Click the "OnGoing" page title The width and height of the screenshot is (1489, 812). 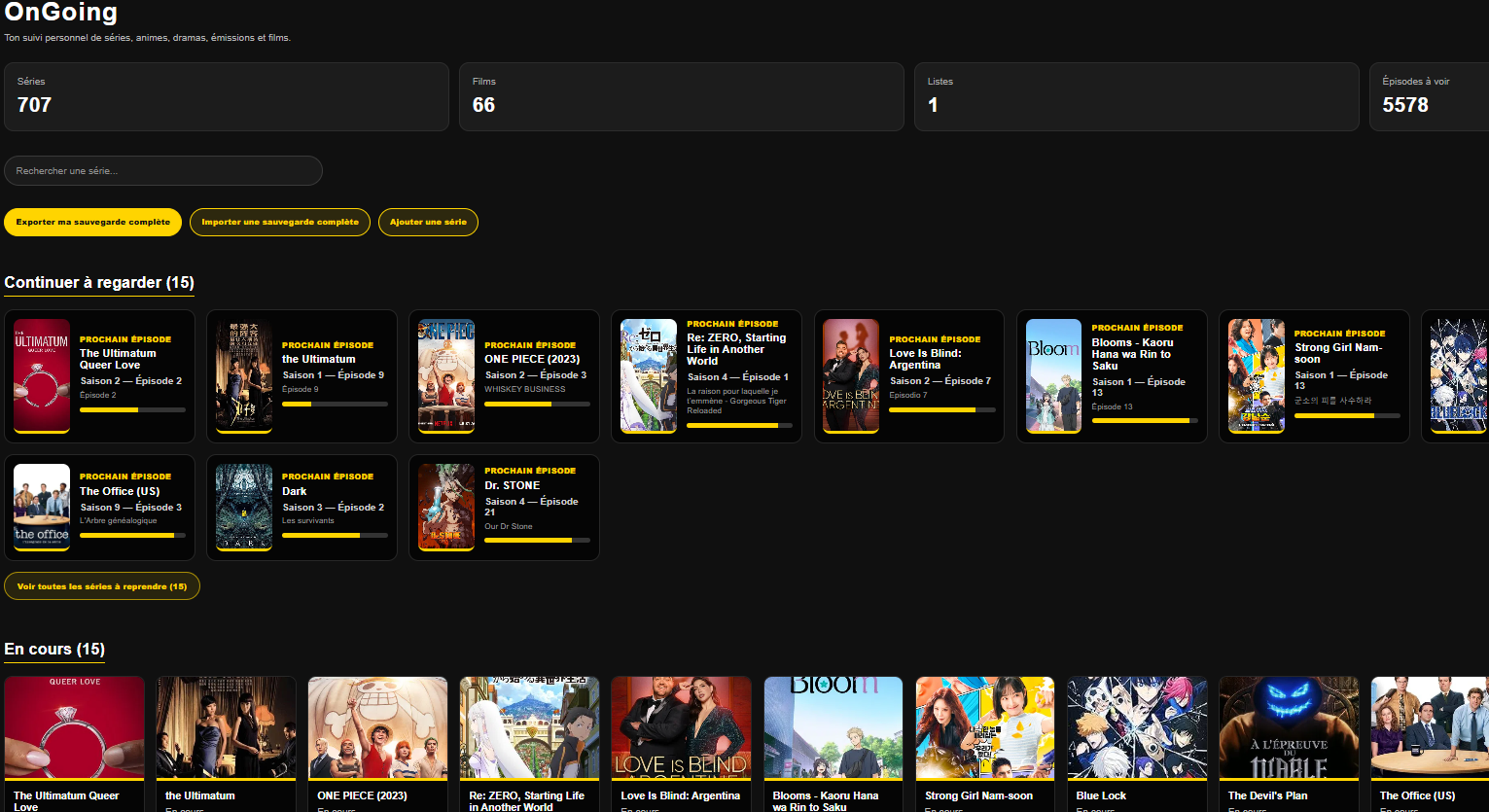click(x=61, y=13)
